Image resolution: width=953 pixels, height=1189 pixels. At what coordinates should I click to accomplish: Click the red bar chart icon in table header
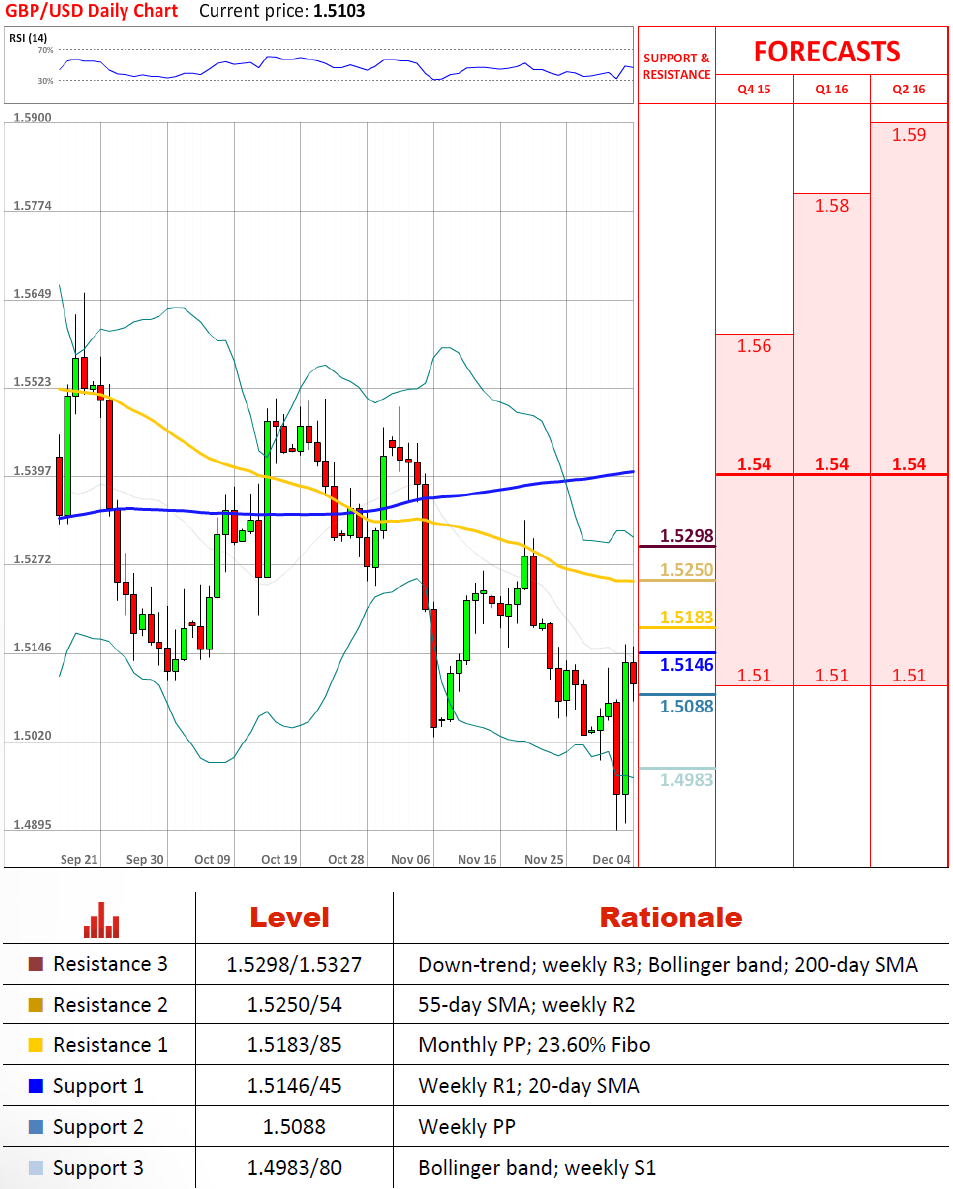(102, 921)
